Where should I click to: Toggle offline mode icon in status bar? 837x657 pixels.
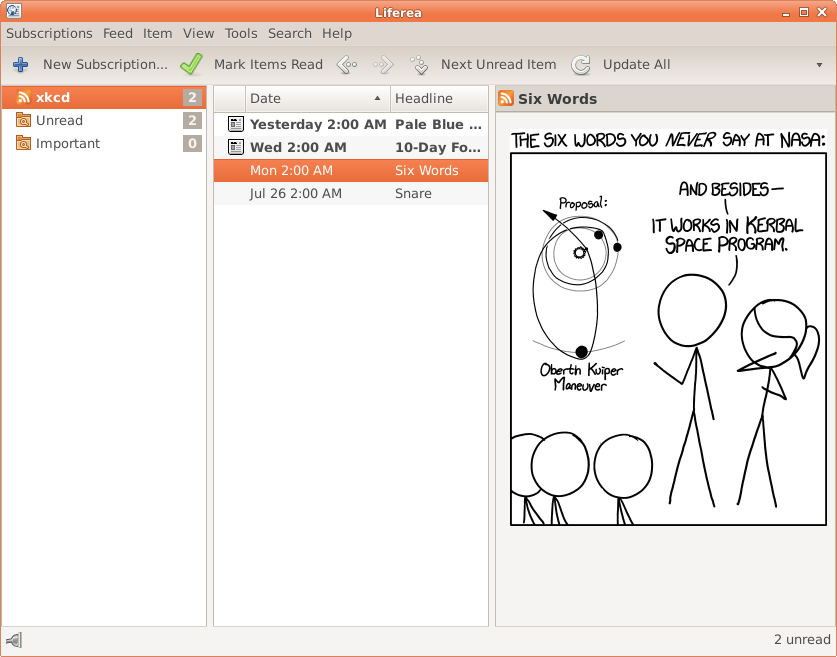(14, 640)
